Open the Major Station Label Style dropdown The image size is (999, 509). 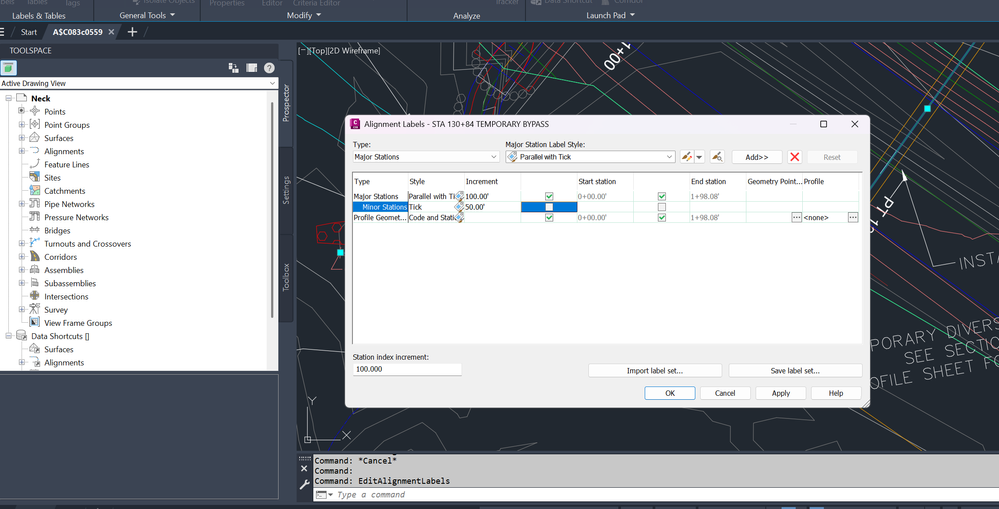pos(590,157)
